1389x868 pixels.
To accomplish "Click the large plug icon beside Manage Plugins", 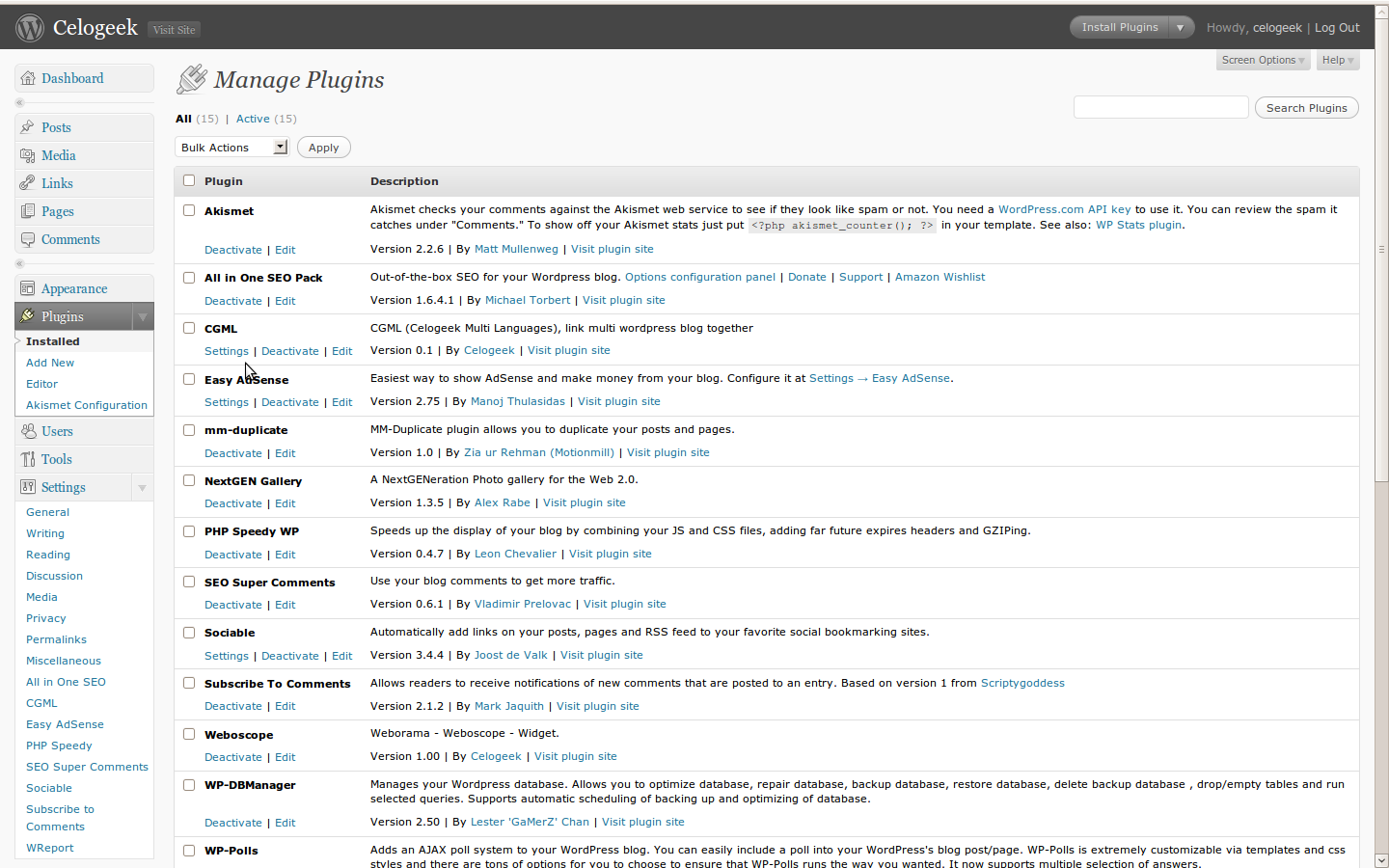I will [192, 79].
